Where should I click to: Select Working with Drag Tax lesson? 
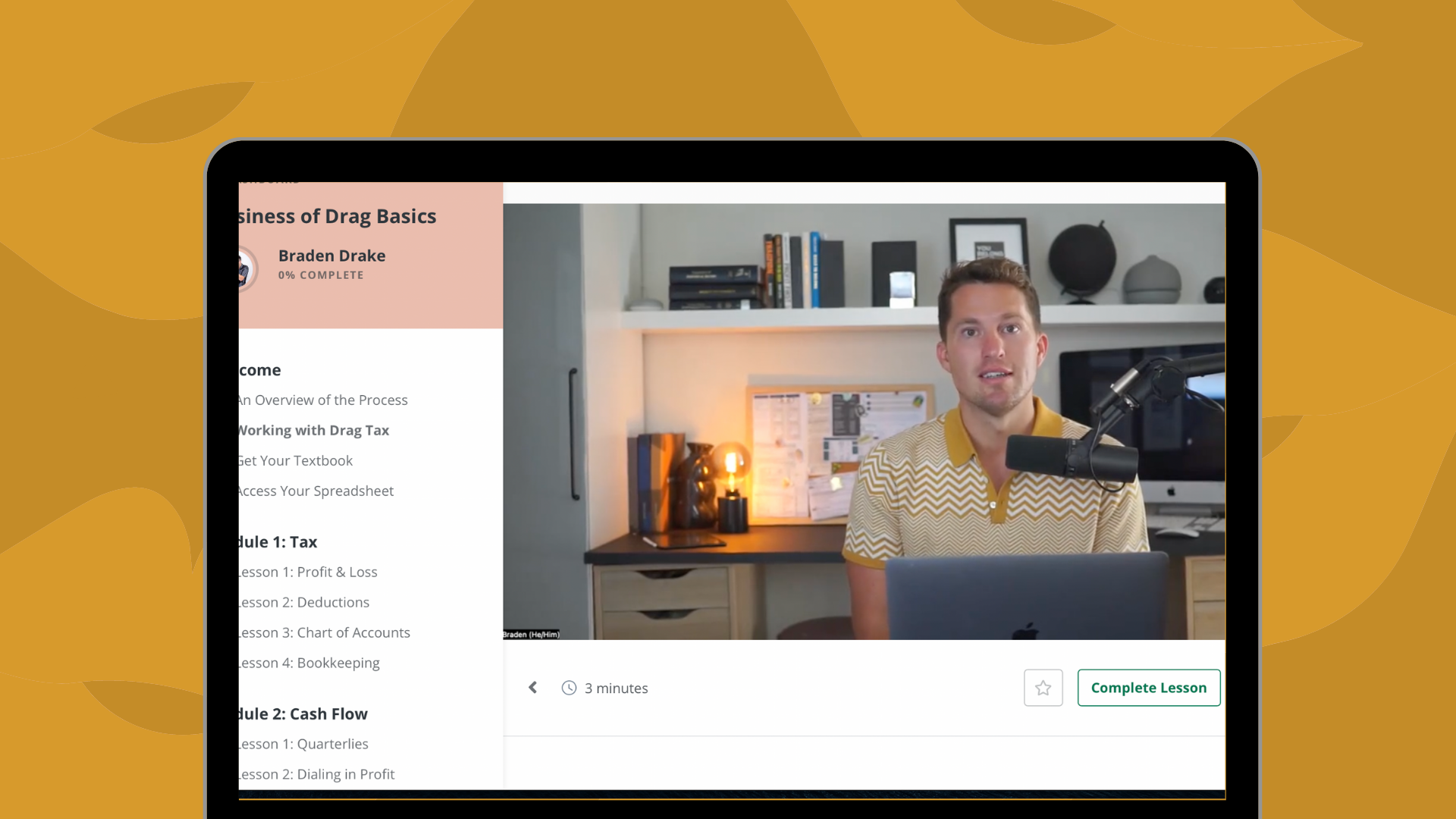tap(314, 430)
